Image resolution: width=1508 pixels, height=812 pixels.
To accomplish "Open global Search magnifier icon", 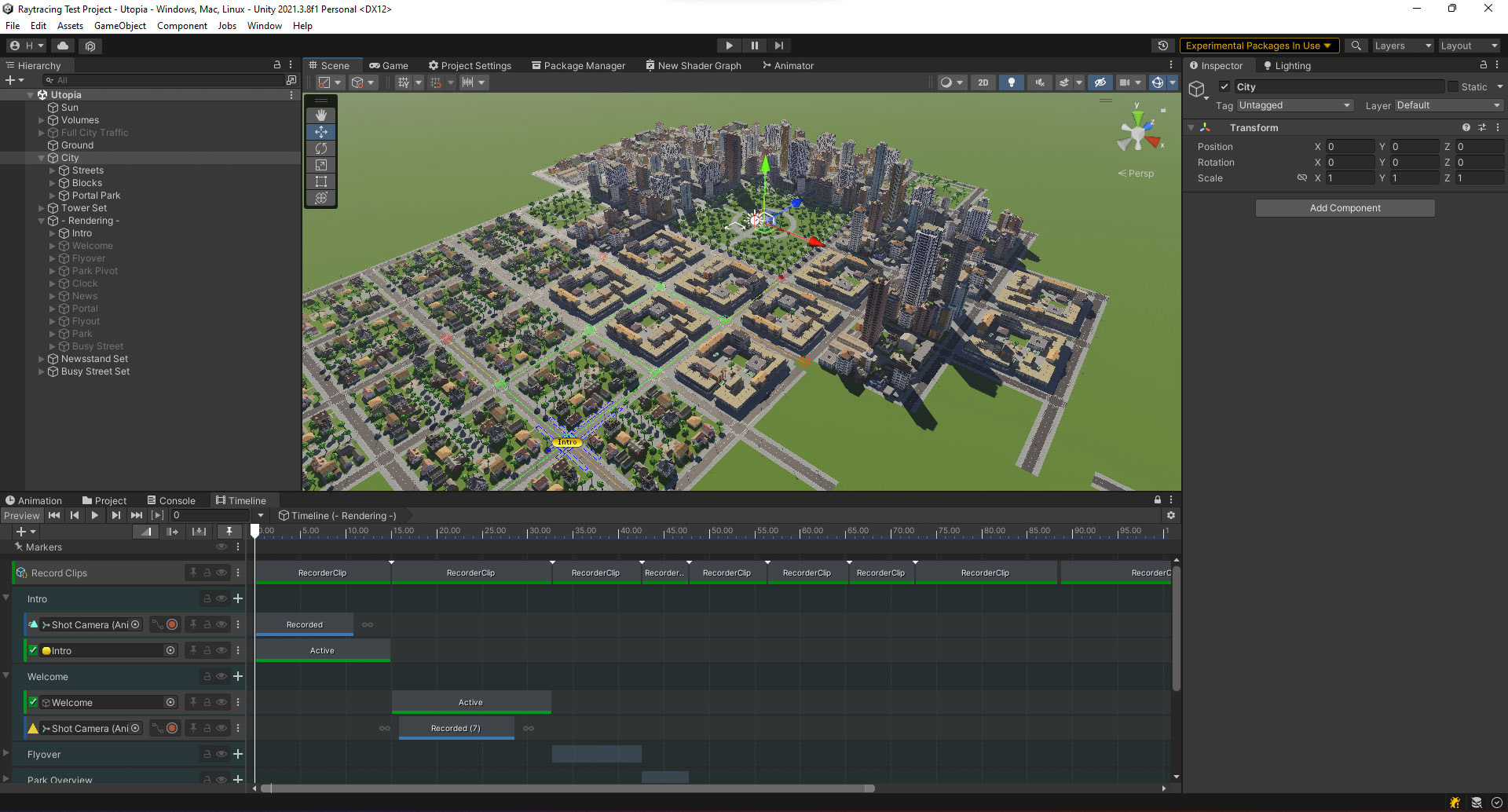I will pos(1356,46).
